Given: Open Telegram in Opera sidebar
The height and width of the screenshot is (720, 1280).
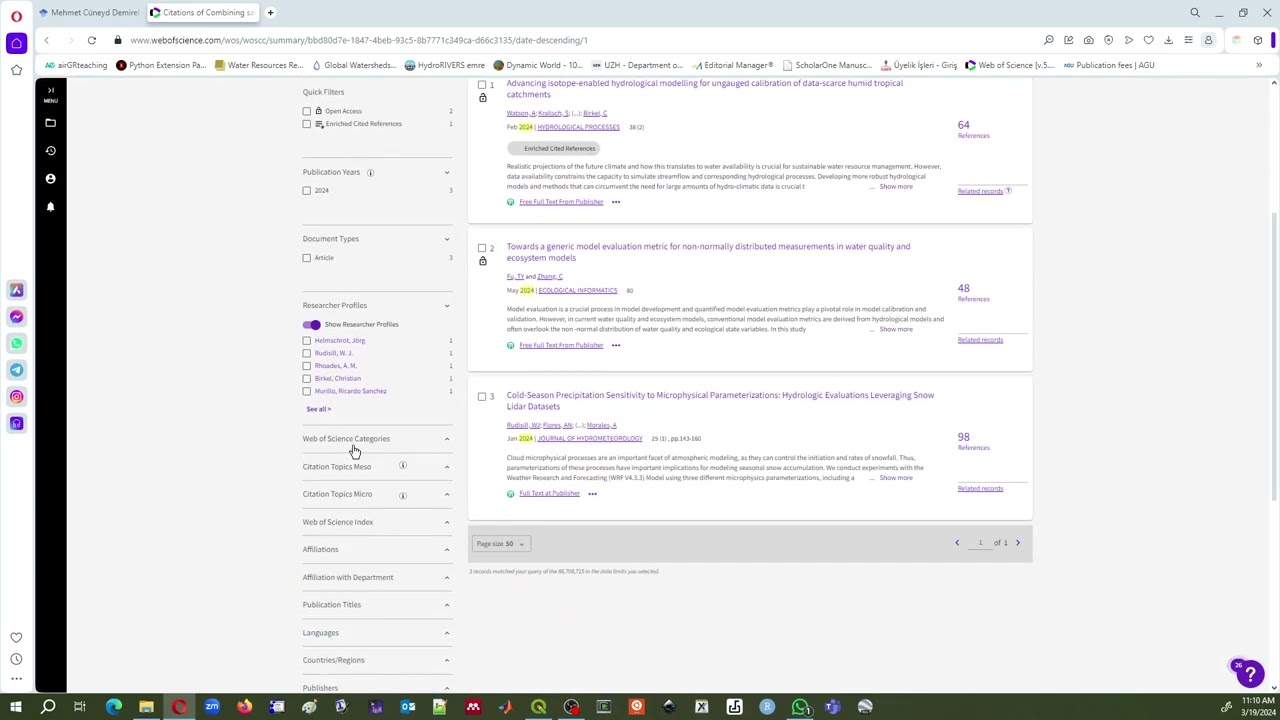Looking at the screenshot, I should pos(16,370).
